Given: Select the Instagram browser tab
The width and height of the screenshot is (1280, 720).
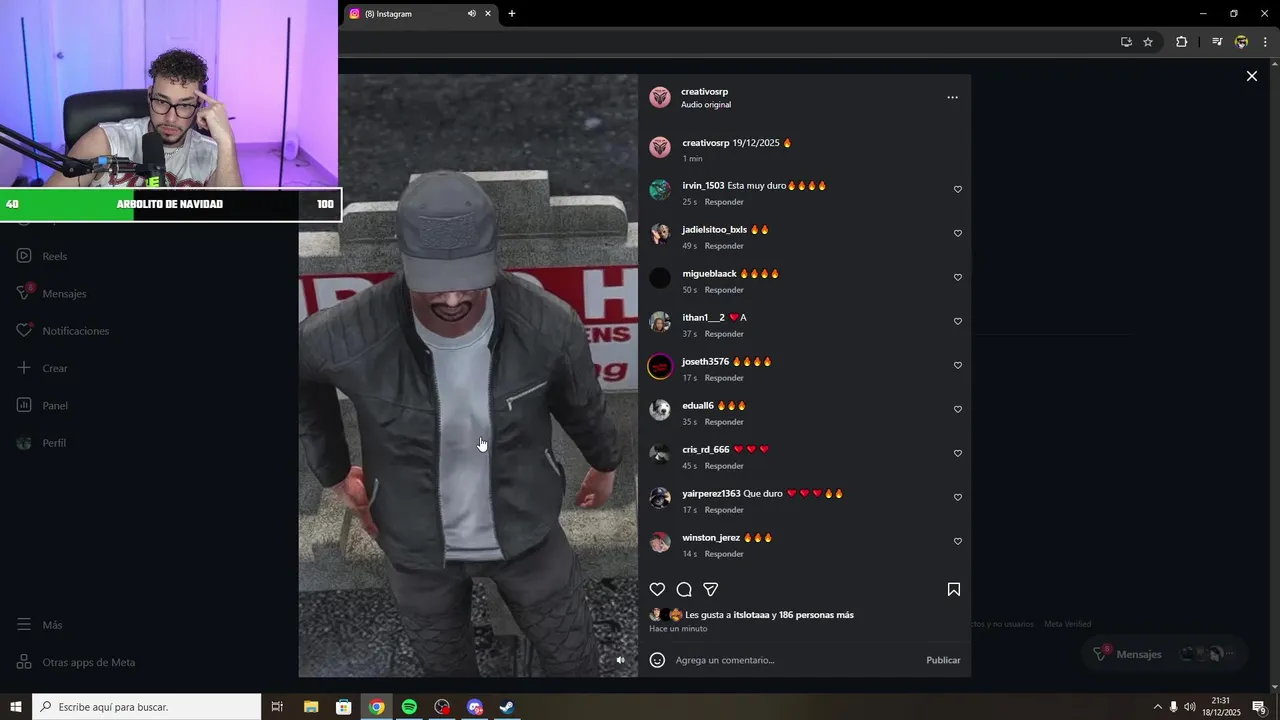Looking at the screenshot, I should (420, 14).
